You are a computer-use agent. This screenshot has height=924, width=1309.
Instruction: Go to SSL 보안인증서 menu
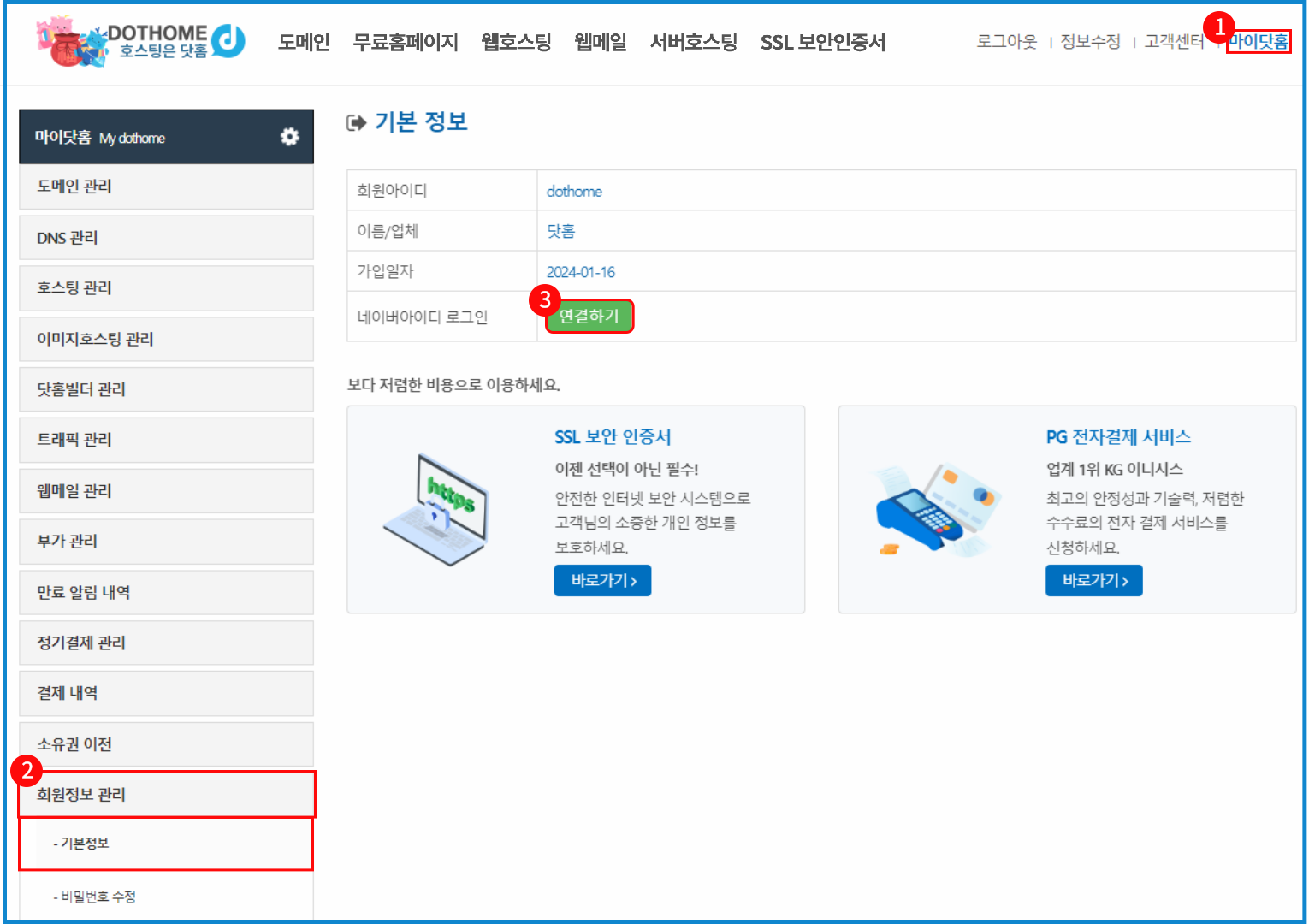(x=822, y=42)
